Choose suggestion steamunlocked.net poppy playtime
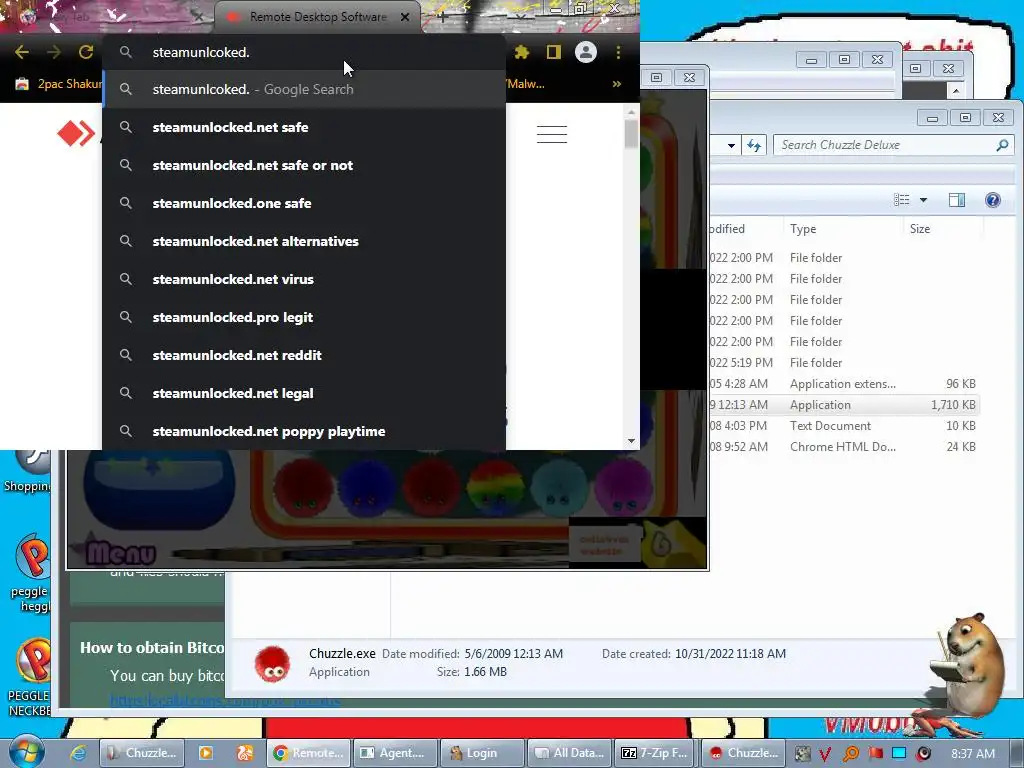The width and height of the screenshot is (1024, 768). coord(304,431)
